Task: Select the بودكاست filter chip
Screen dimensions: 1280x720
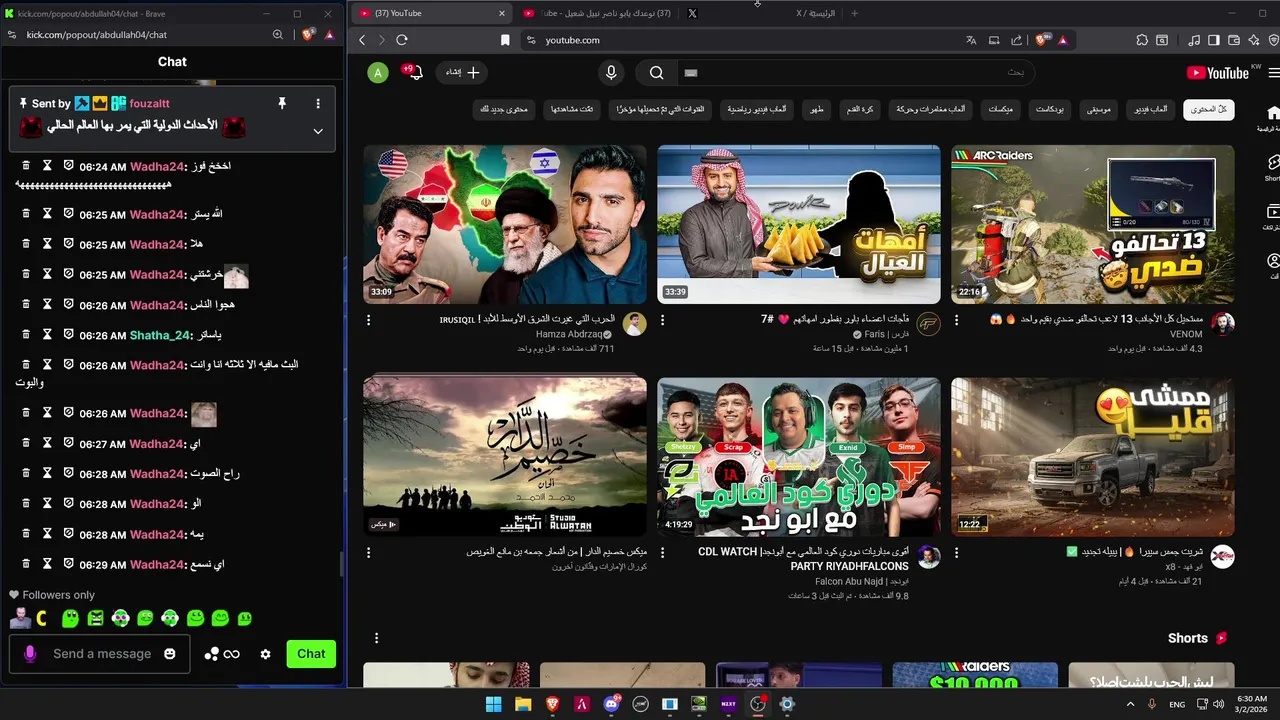Action: point(1050,109)
